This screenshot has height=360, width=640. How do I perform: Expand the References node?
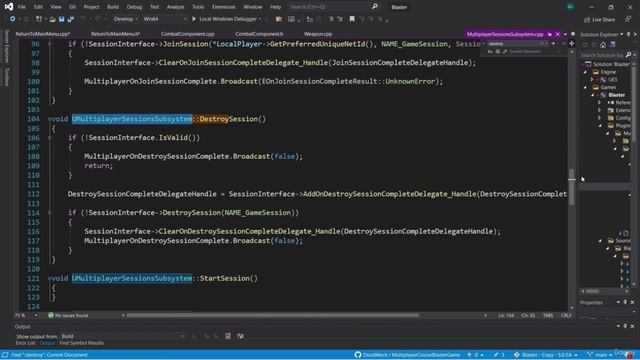tap(600, 102)
